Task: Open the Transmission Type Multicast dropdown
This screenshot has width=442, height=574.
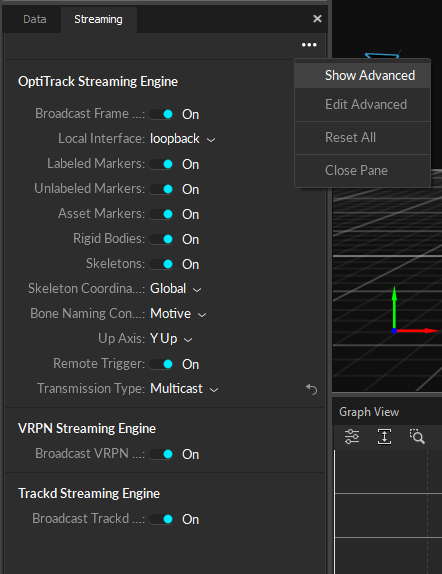Action: pyautogui.click(x=184, y=389)
